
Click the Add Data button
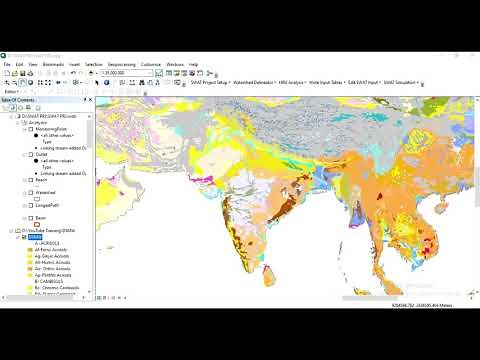tap(91, 73)
